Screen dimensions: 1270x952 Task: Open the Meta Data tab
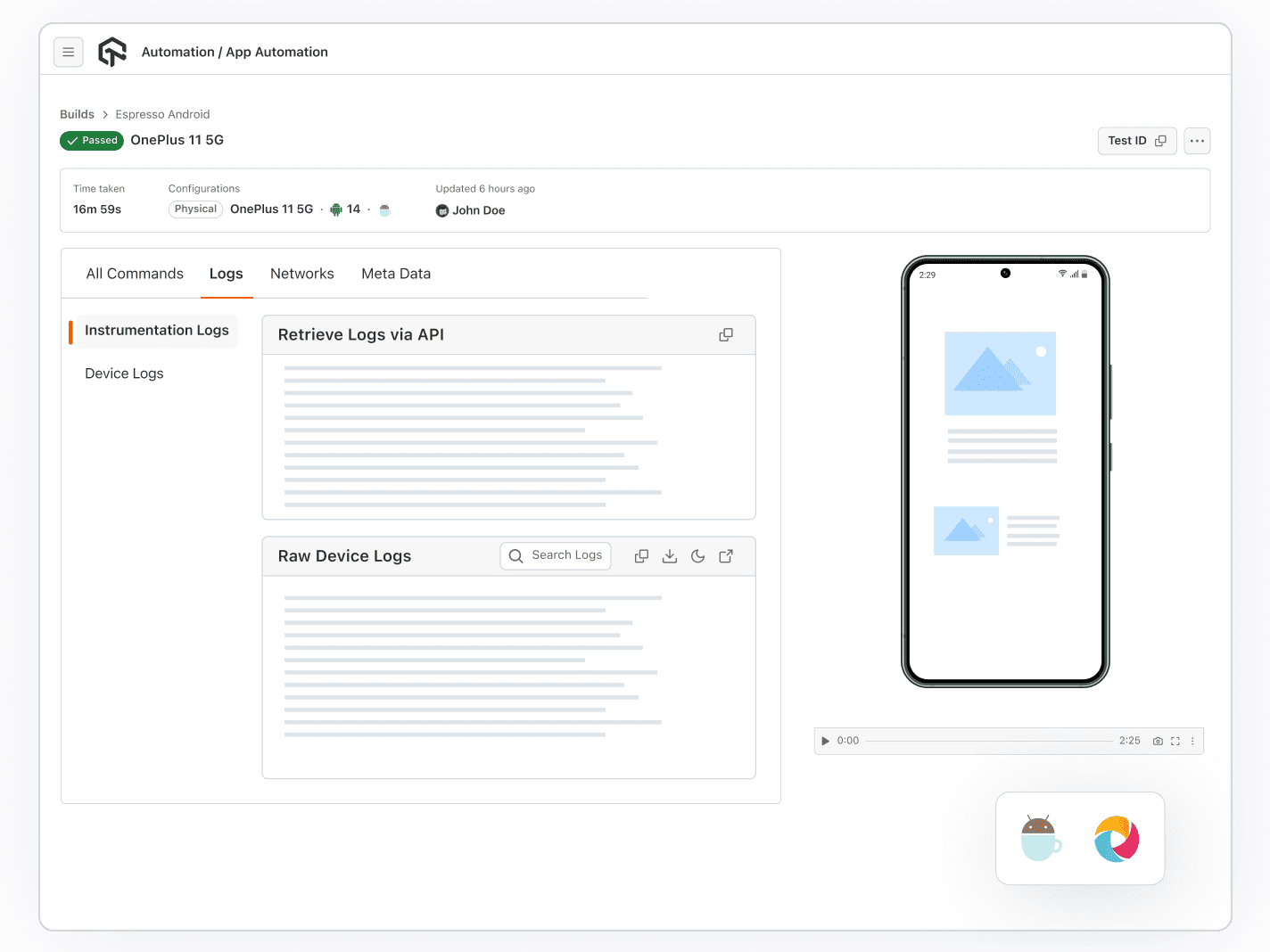pyautogui.click(x=396, y=274)
